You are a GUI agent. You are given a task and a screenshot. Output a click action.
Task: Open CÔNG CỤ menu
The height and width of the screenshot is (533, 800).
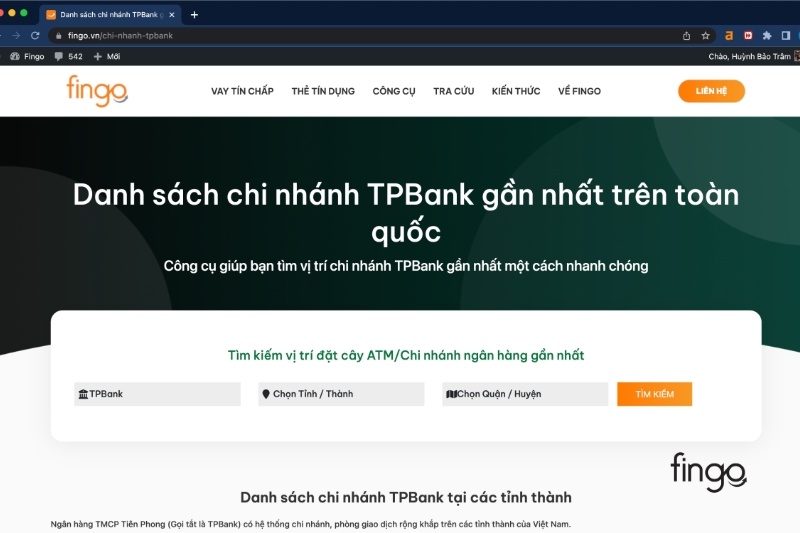pyautogui.click(x=394, y=91)
